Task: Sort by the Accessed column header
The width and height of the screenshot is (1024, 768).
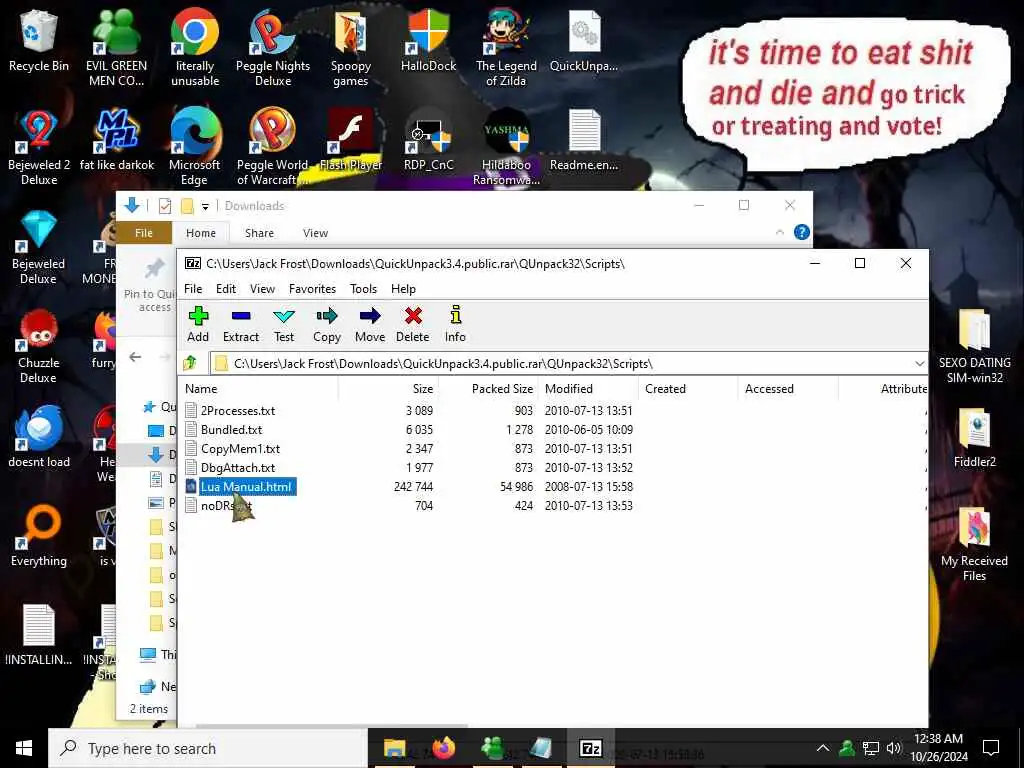Action: [x=788, y=389]
